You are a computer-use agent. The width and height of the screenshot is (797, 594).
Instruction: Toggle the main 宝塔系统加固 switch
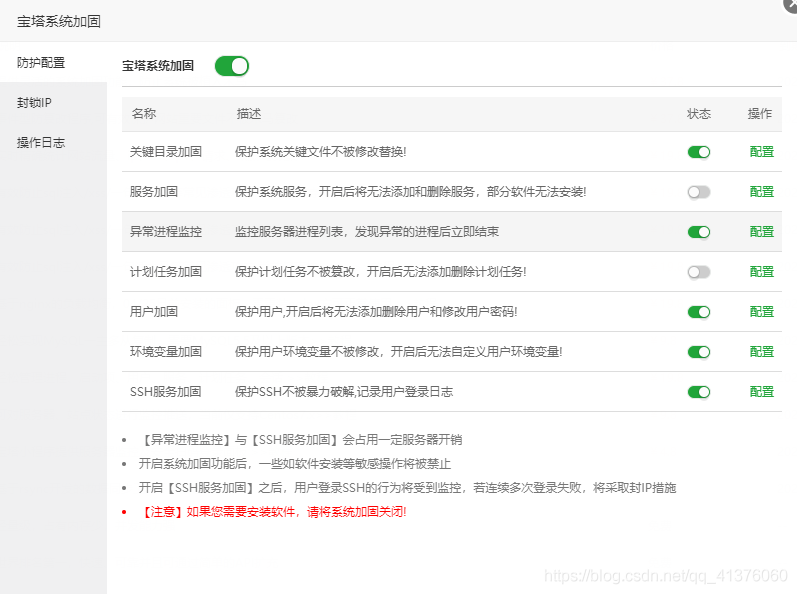coord(232,66)
